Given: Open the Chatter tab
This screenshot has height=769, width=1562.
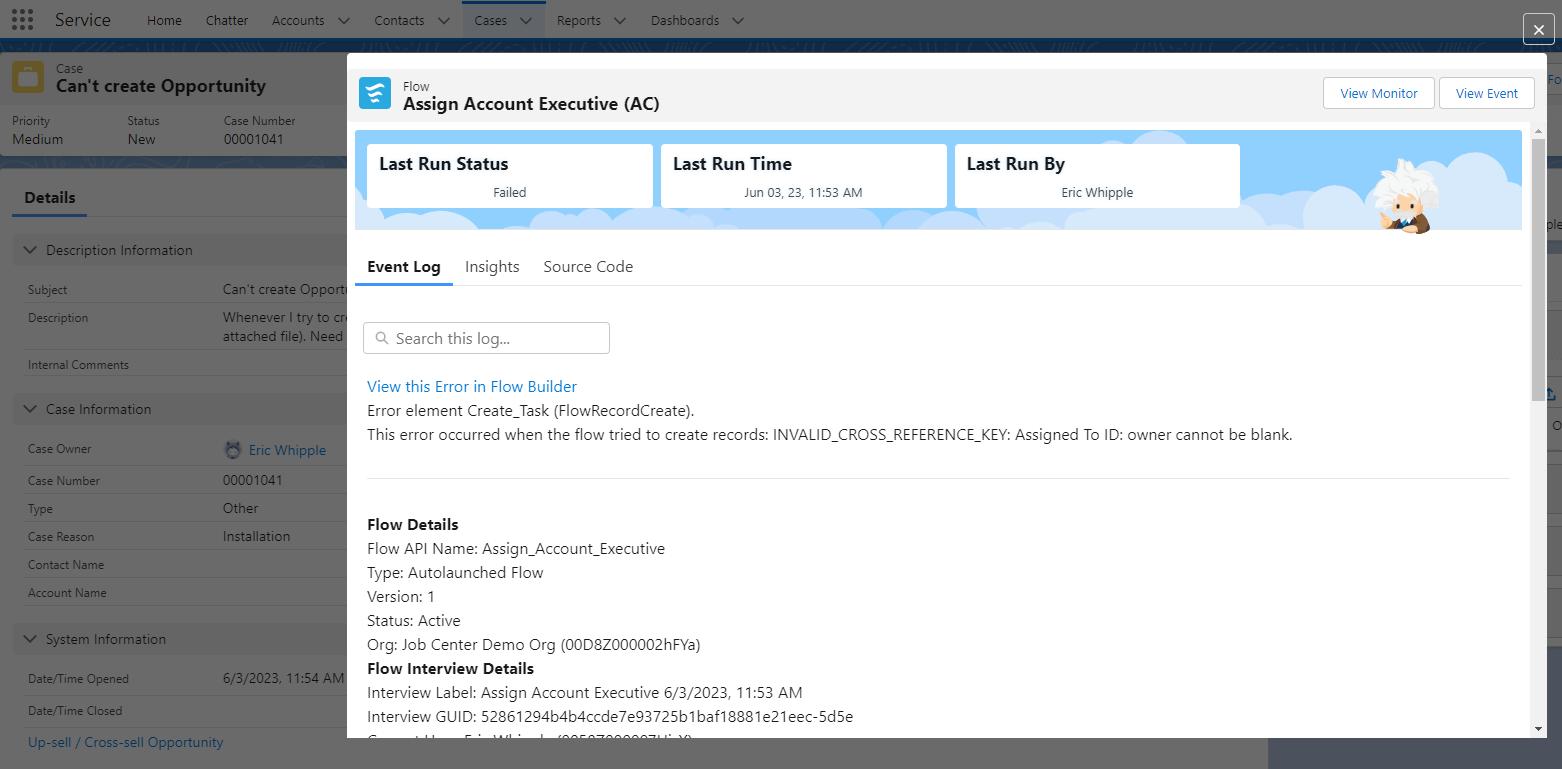Looking at the screenshot, I should tap(227, 20).
